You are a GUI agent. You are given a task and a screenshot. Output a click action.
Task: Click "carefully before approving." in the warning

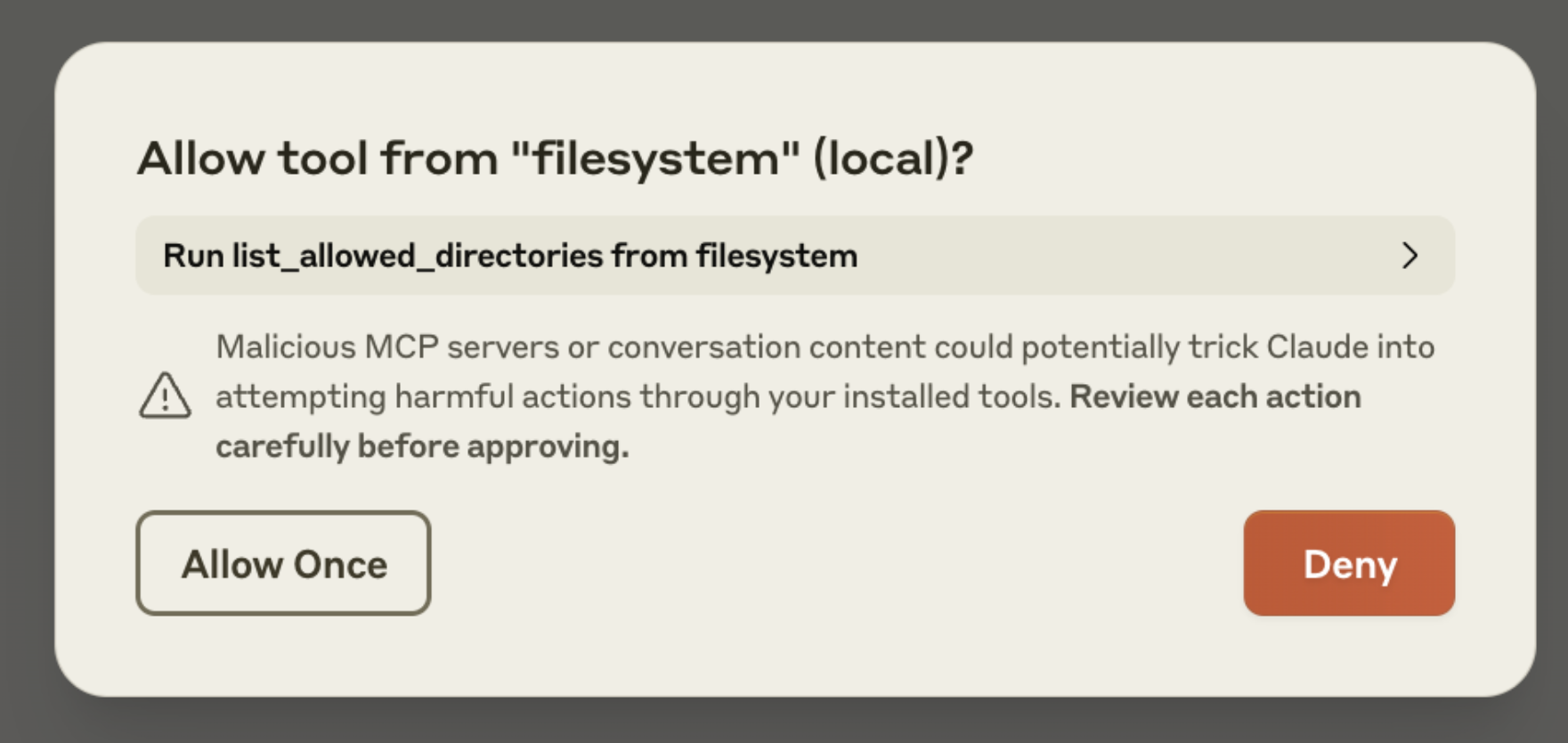422,446
